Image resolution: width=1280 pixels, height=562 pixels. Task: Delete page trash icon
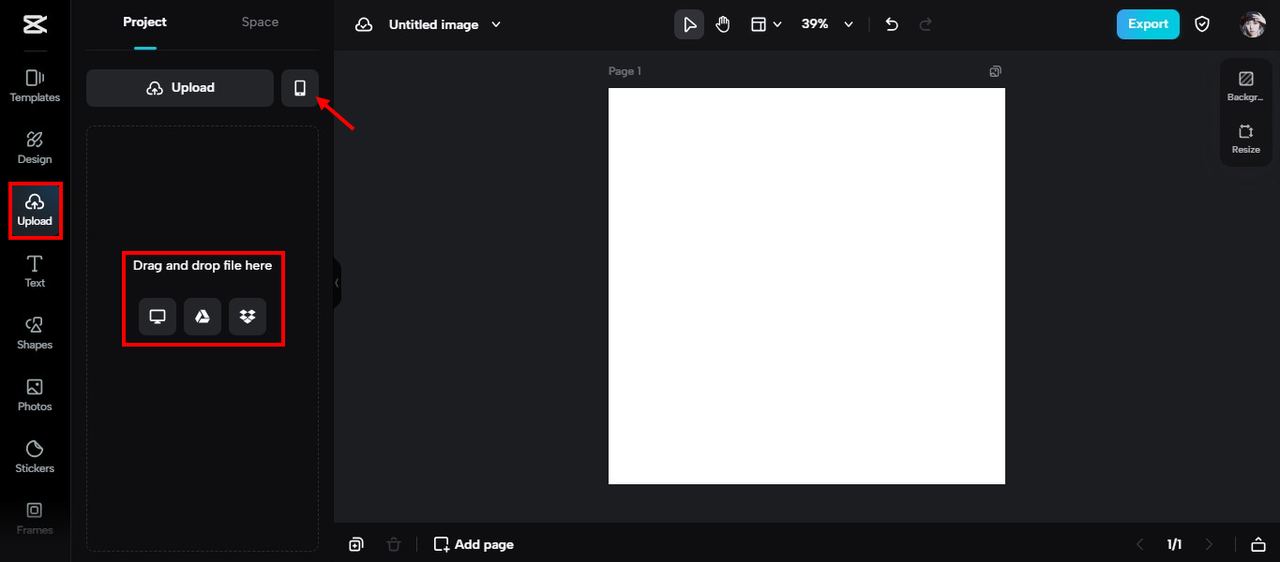[x=394, y=544]
